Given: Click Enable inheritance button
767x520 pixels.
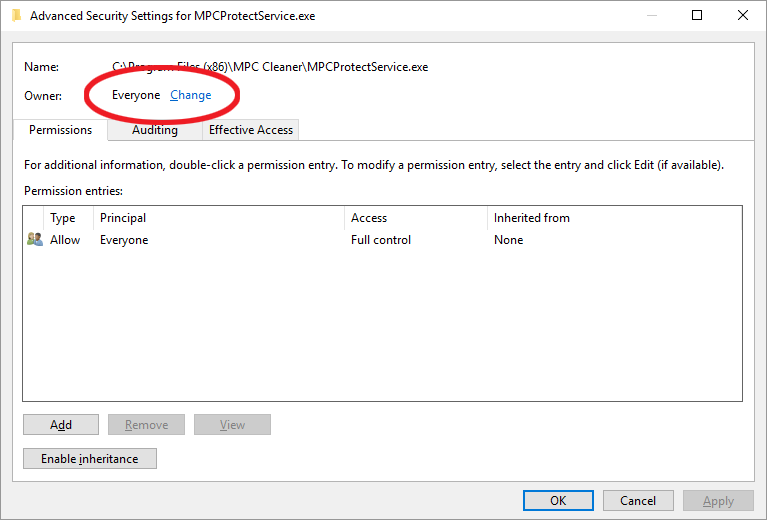Looking at the screenshot, I should tap(90, 458).
